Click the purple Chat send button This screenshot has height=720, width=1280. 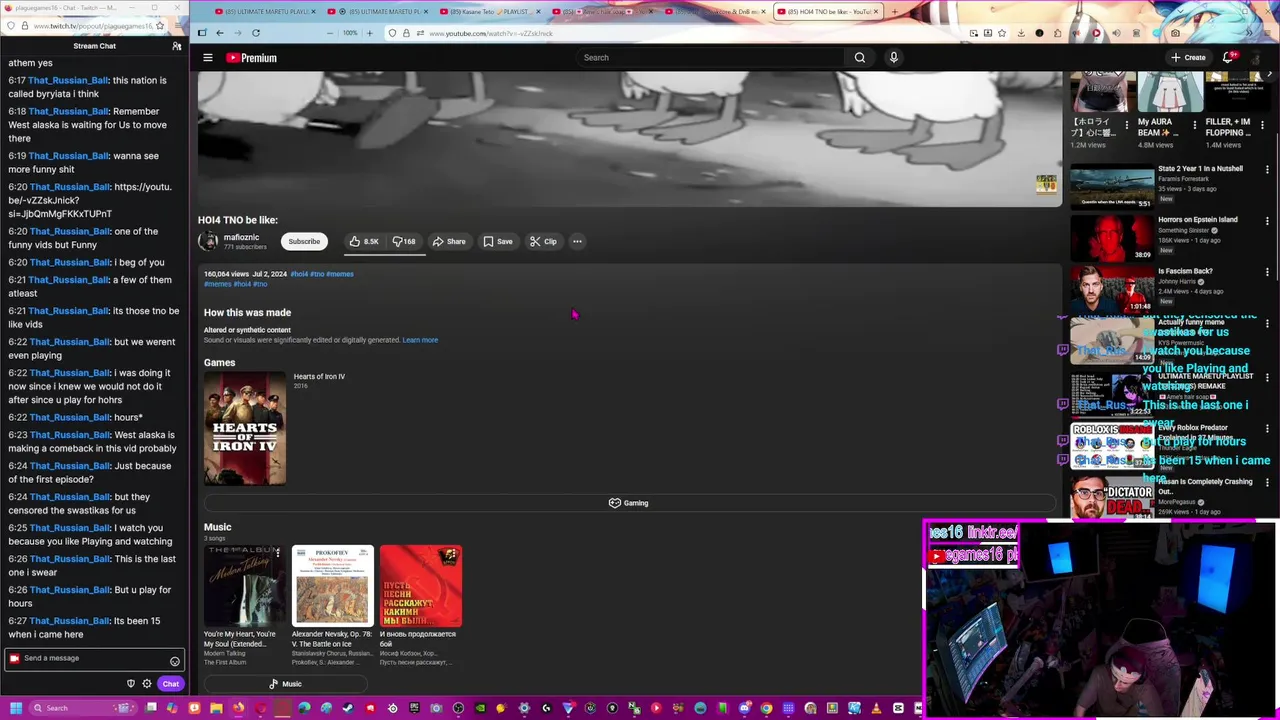click(x=171, y=684)
